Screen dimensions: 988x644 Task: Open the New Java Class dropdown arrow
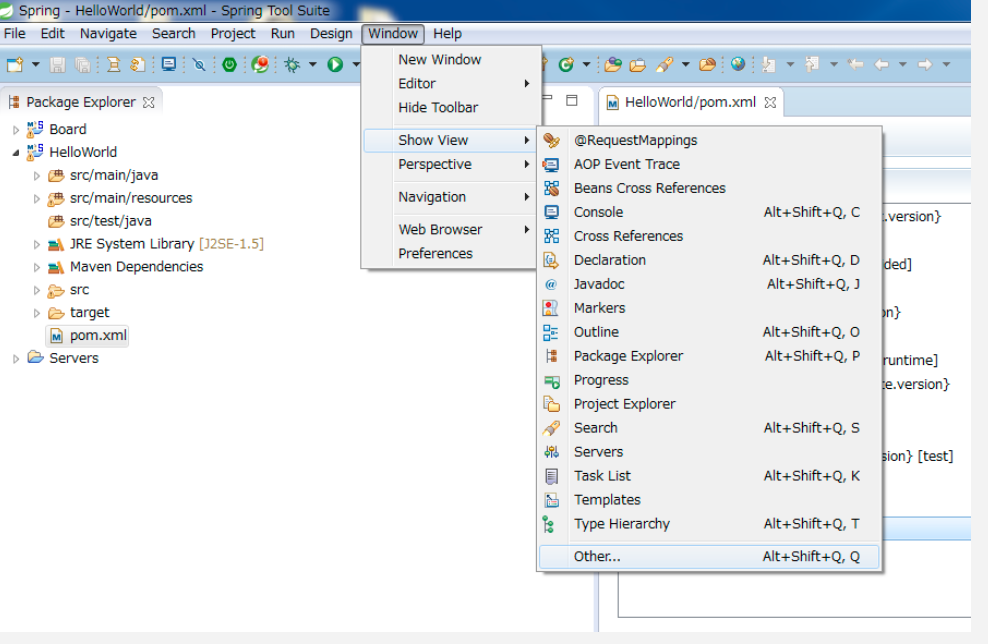point(586,64)
